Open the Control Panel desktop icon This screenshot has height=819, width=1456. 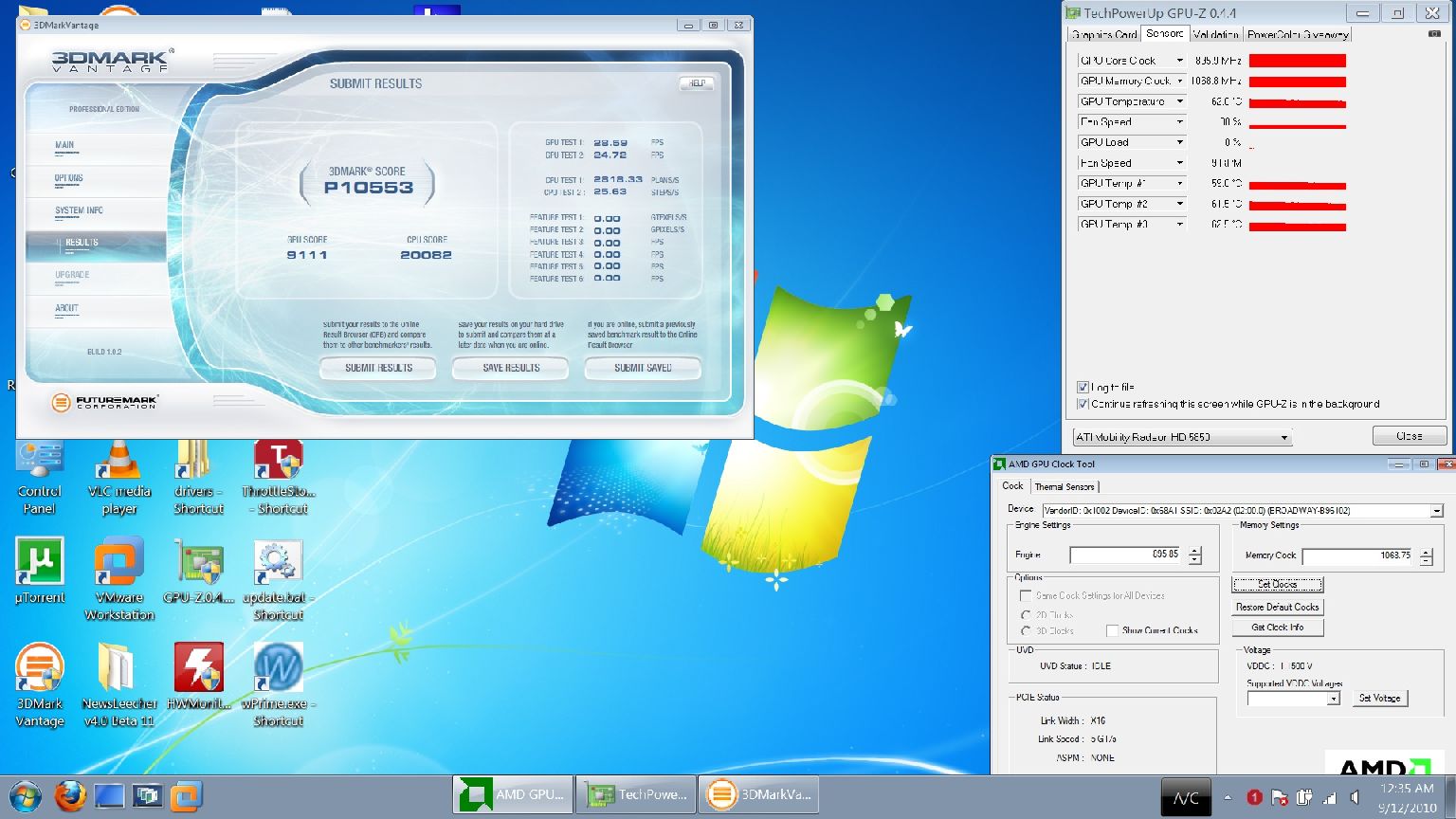(39, 478)
